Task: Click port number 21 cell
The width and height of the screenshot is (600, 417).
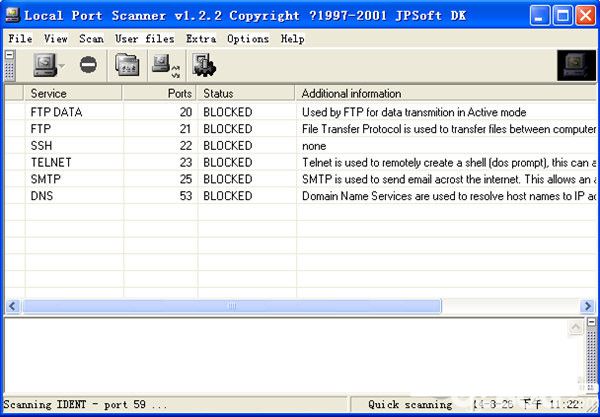Action: 186,129
